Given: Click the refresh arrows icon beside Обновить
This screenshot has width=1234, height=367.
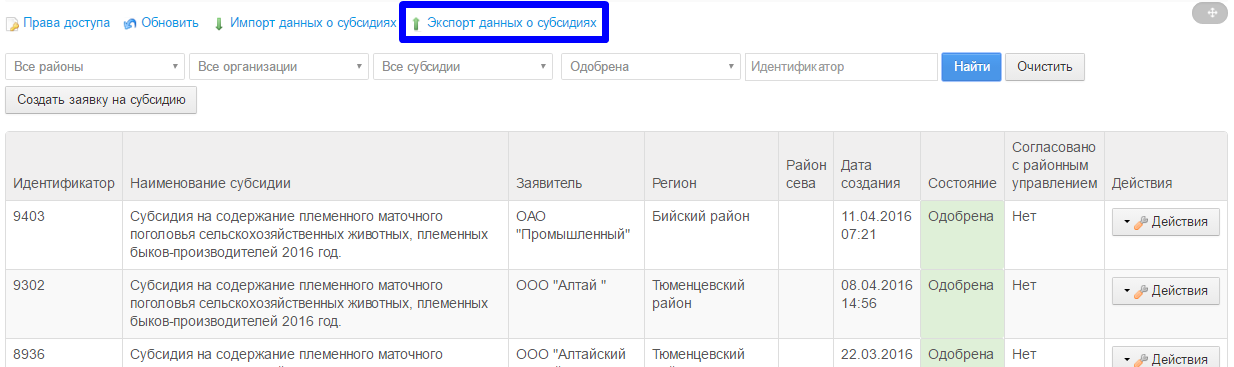Looking at the screenshot, I should click(130, 23).
